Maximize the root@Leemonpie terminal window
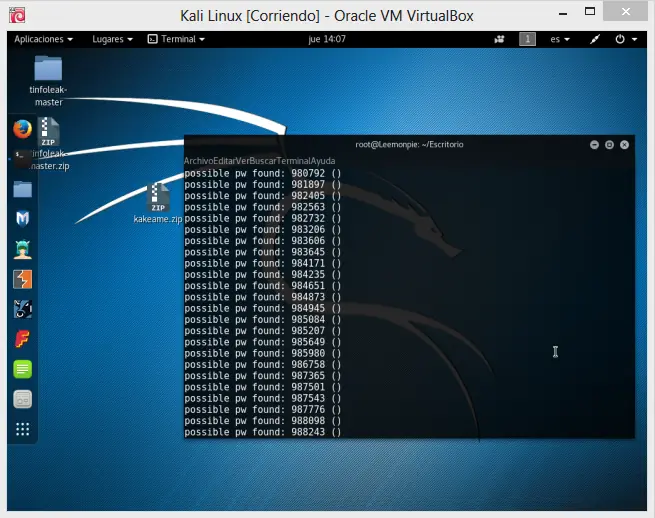 [x=609, y=145]
